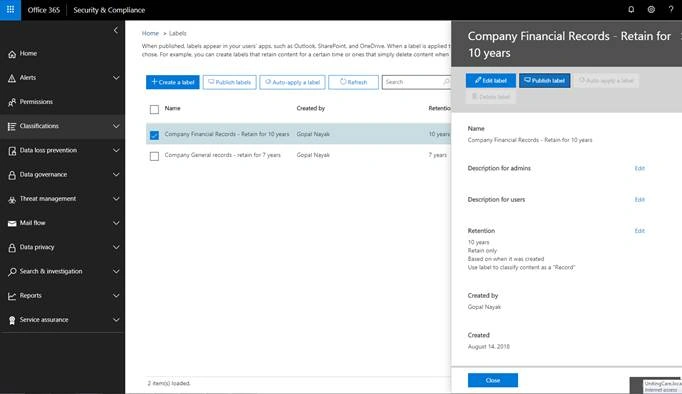
Task: Click the Classifications list icon
Action: coord(12,127)
